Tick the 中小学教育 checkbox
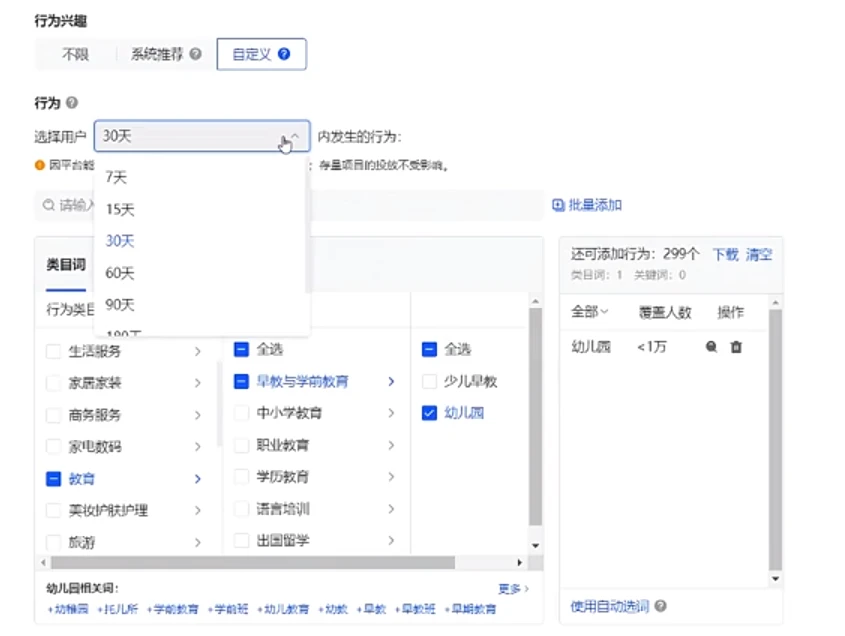The width and height of the screenshot is (845, 636). (241, 412)
